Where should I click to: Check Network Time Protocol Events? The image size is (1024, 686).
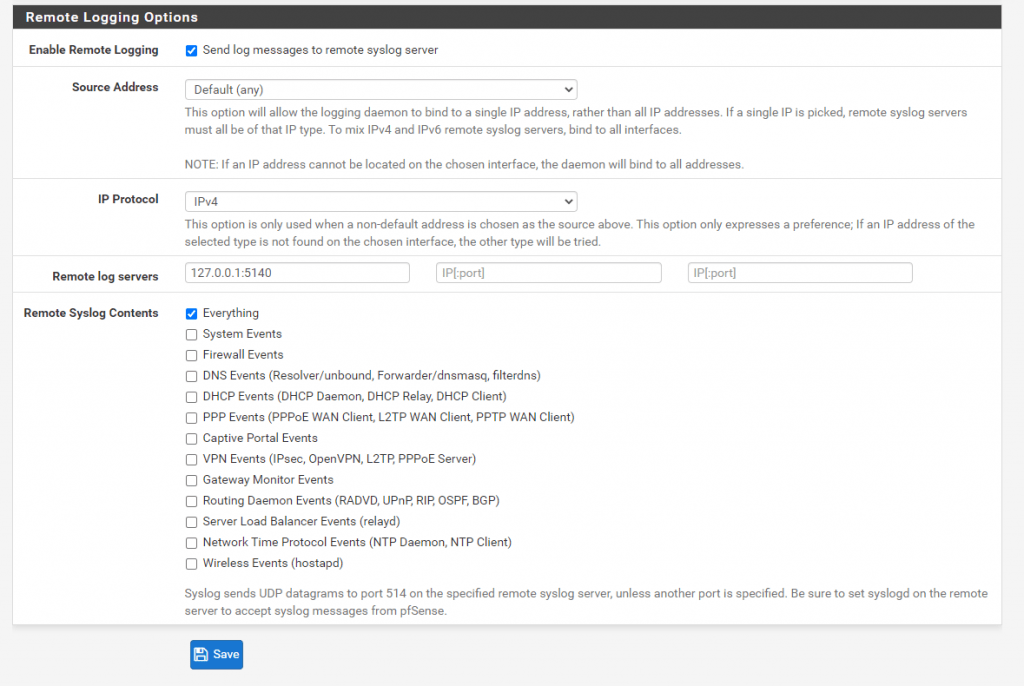tap(191, 544)
